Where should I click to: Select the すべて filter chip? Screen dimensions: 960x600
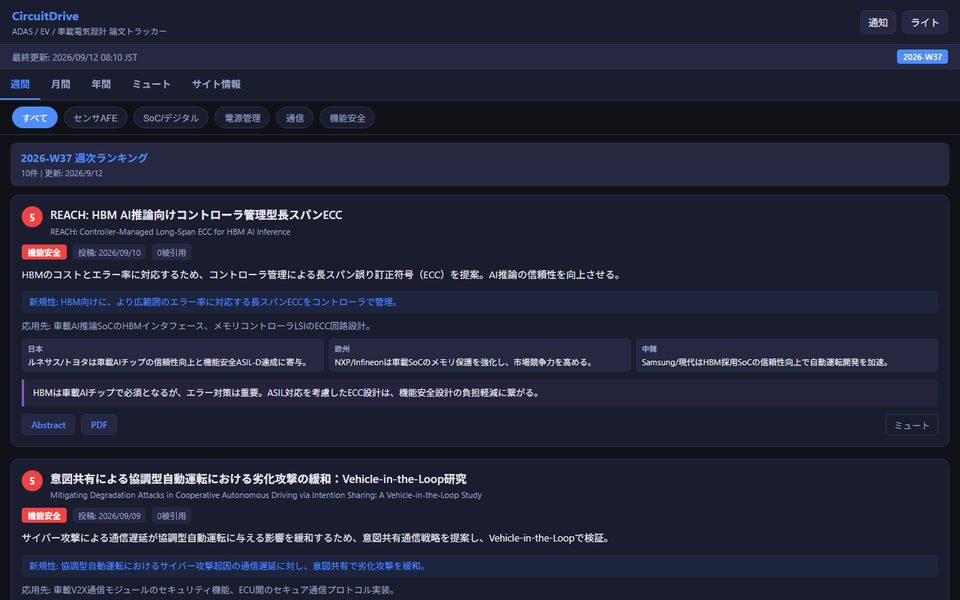35,118
